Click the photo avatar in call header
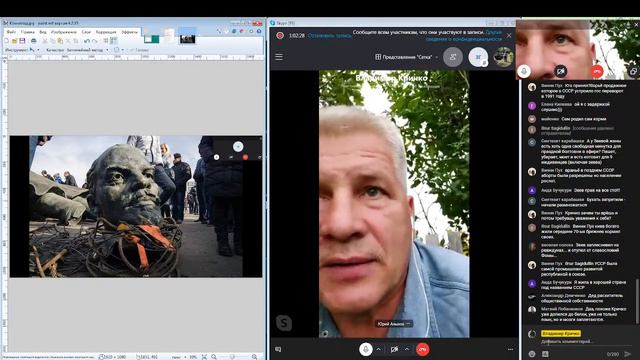Image resolution: width=640 pixels, height=360 pixels. tap(503, 57)
